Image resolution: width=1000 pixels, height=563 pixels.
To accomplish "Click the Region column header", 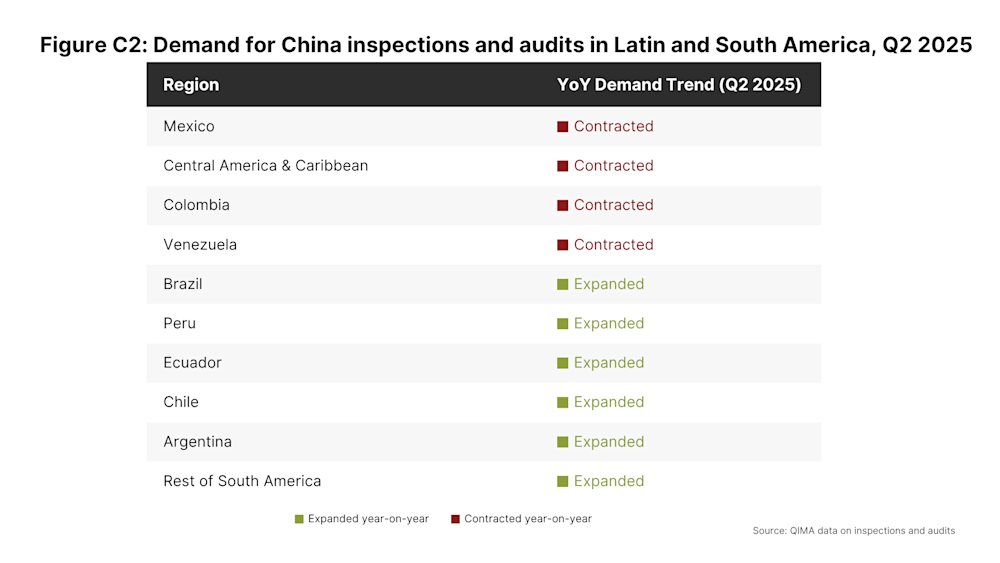I will 191,85.
